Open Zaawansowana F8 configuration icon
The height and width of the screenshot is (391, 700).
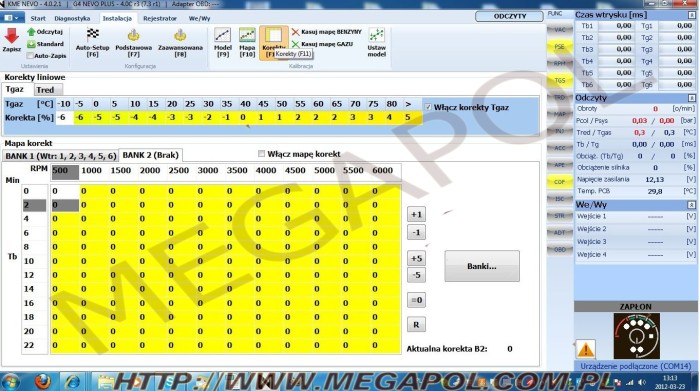click(x=180, y=34)
